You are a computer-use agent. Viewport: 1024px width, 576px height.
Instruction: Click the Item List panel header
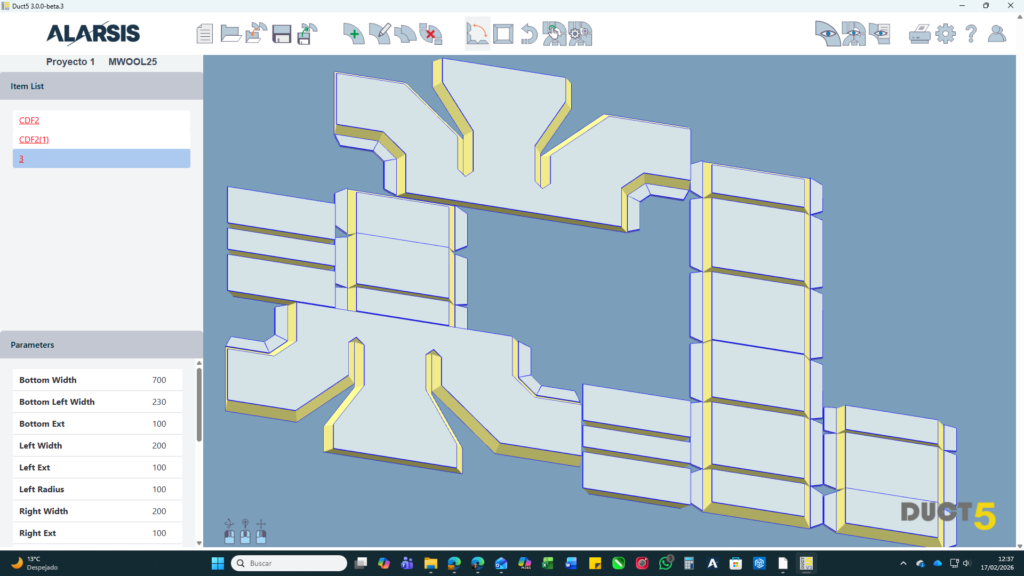(x=101, y=86)
